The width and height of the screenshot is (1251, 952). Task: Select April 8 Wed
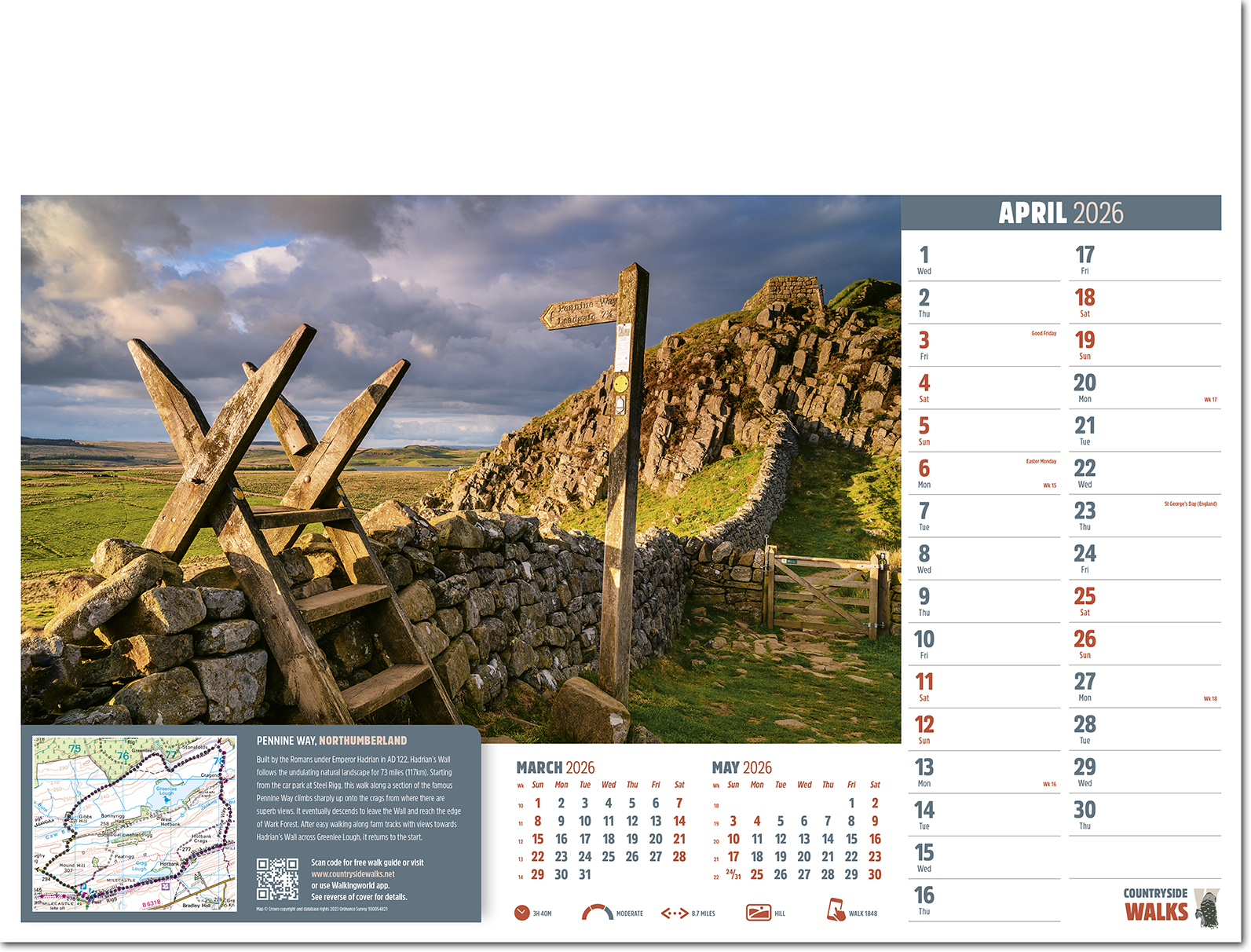[924, 558]
